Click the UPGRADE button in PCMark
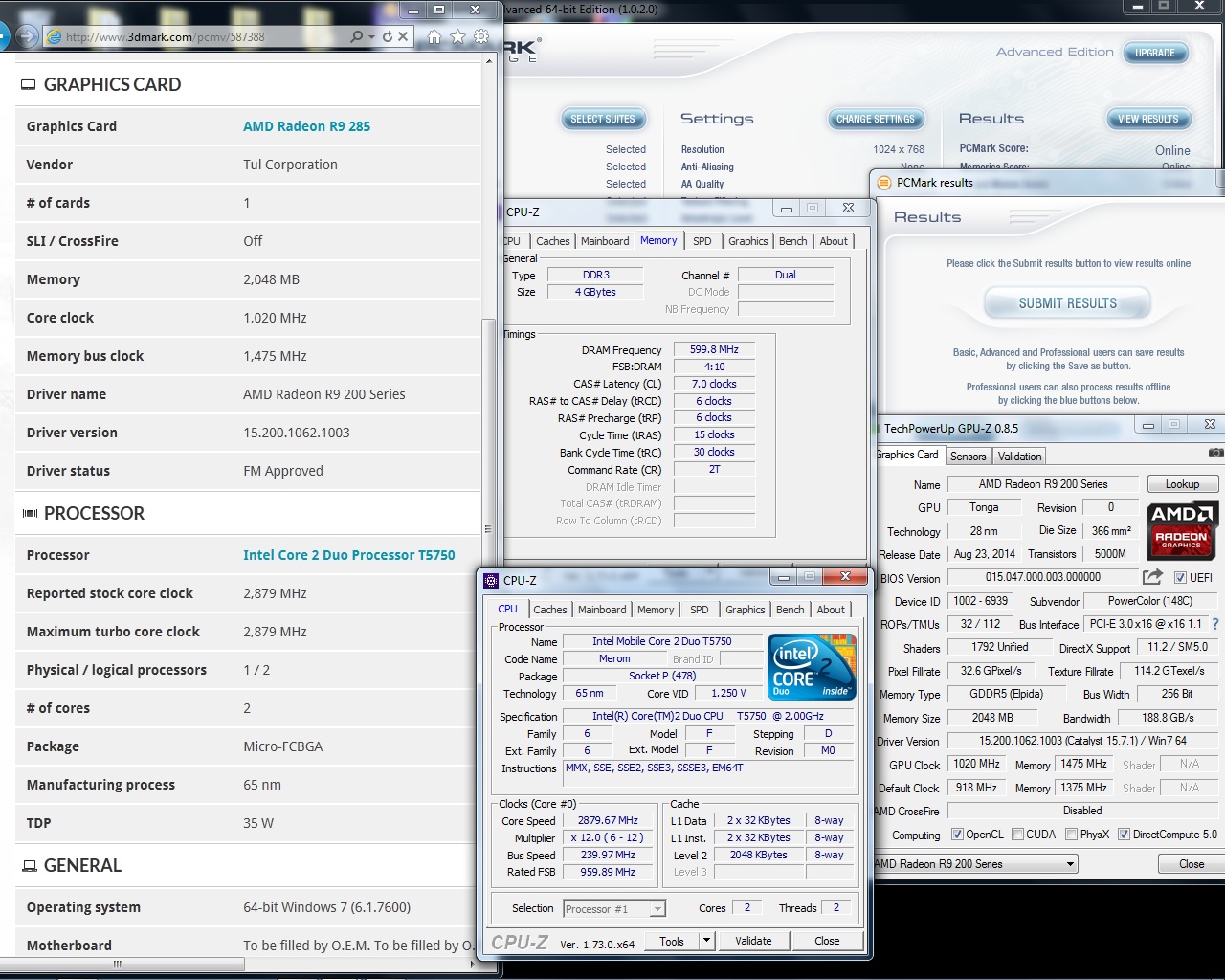Viewport: 1225px width, 980px height. point(1155,53)
